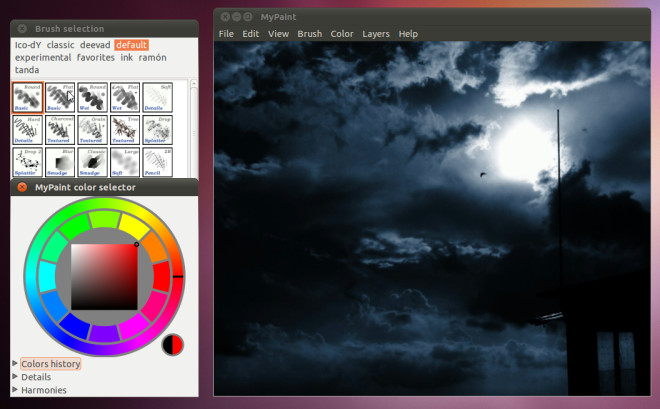Switch to the experimental brush group
Image resolution: width=660 pixels, height=409 pixels.
(x=43, y=58)
